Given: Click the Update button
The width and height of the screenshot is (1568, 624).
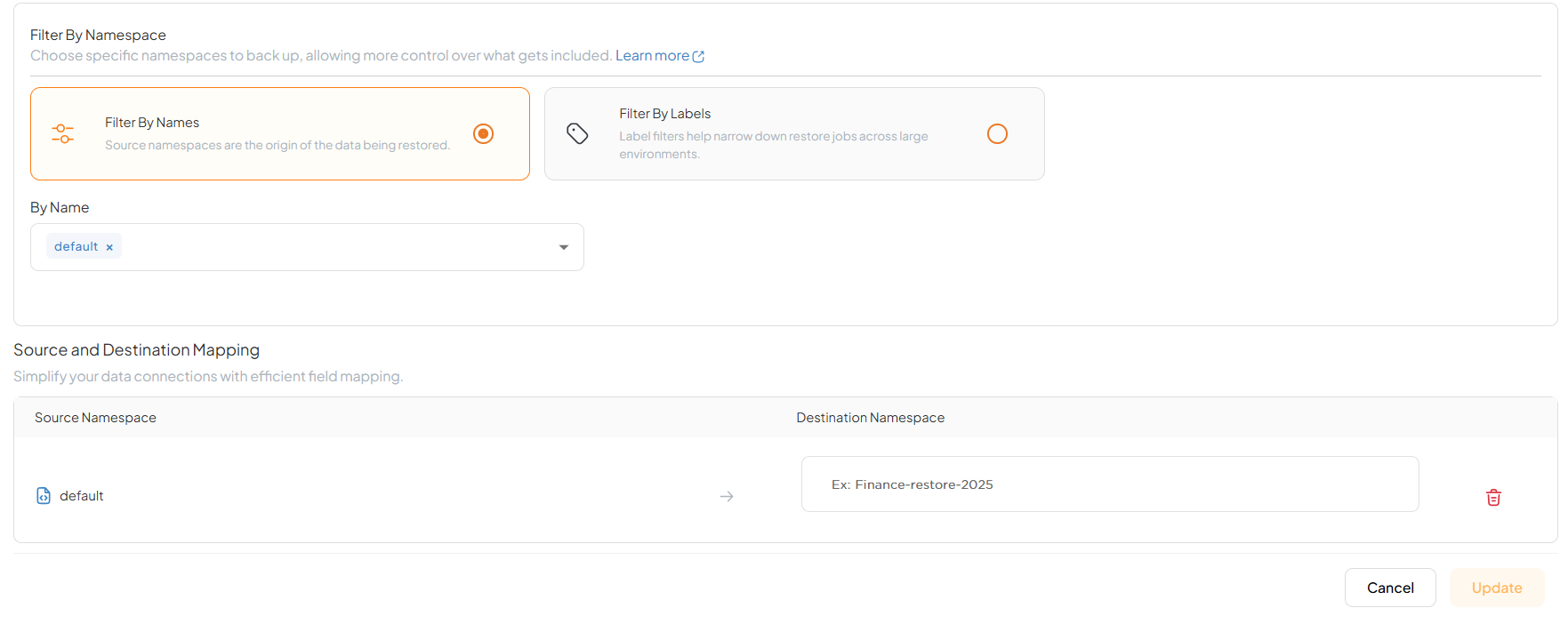Looking at the screenshot, I should click(x=1497, y=588).
